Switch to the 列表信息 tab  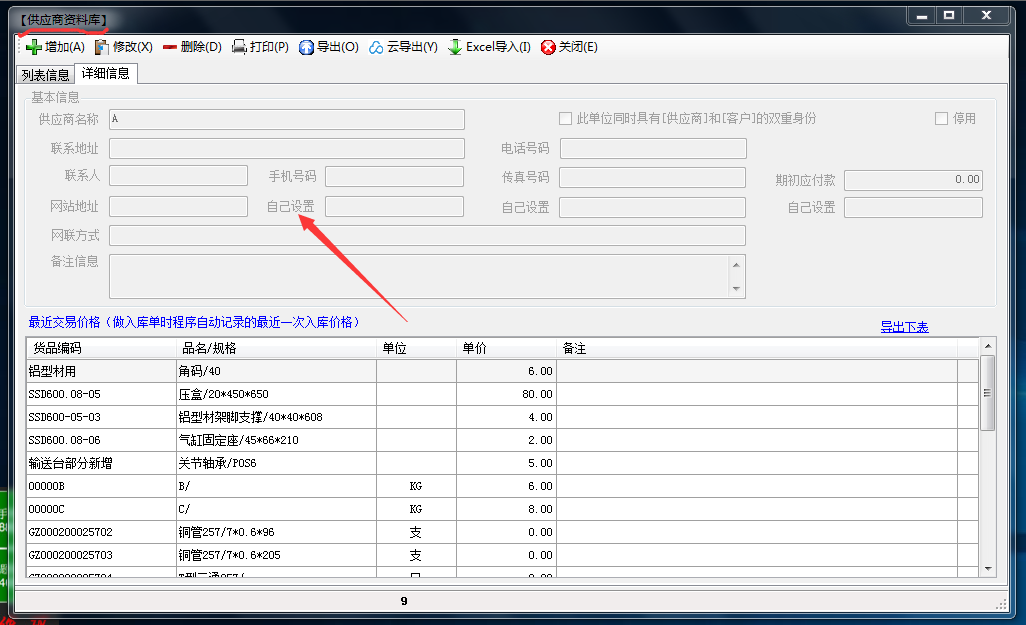coord(45,75)
